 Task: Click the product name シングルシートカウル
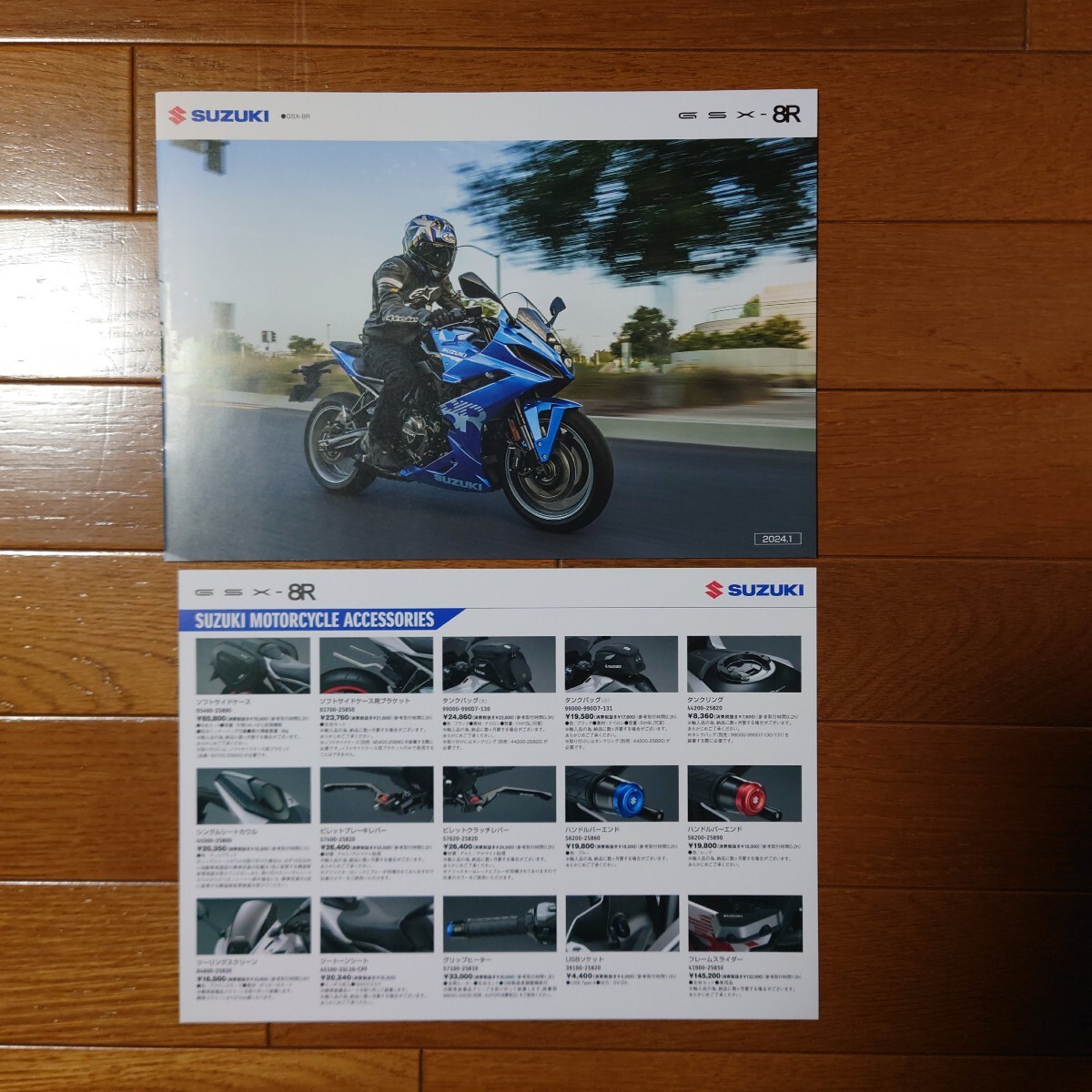pos(227,831)
